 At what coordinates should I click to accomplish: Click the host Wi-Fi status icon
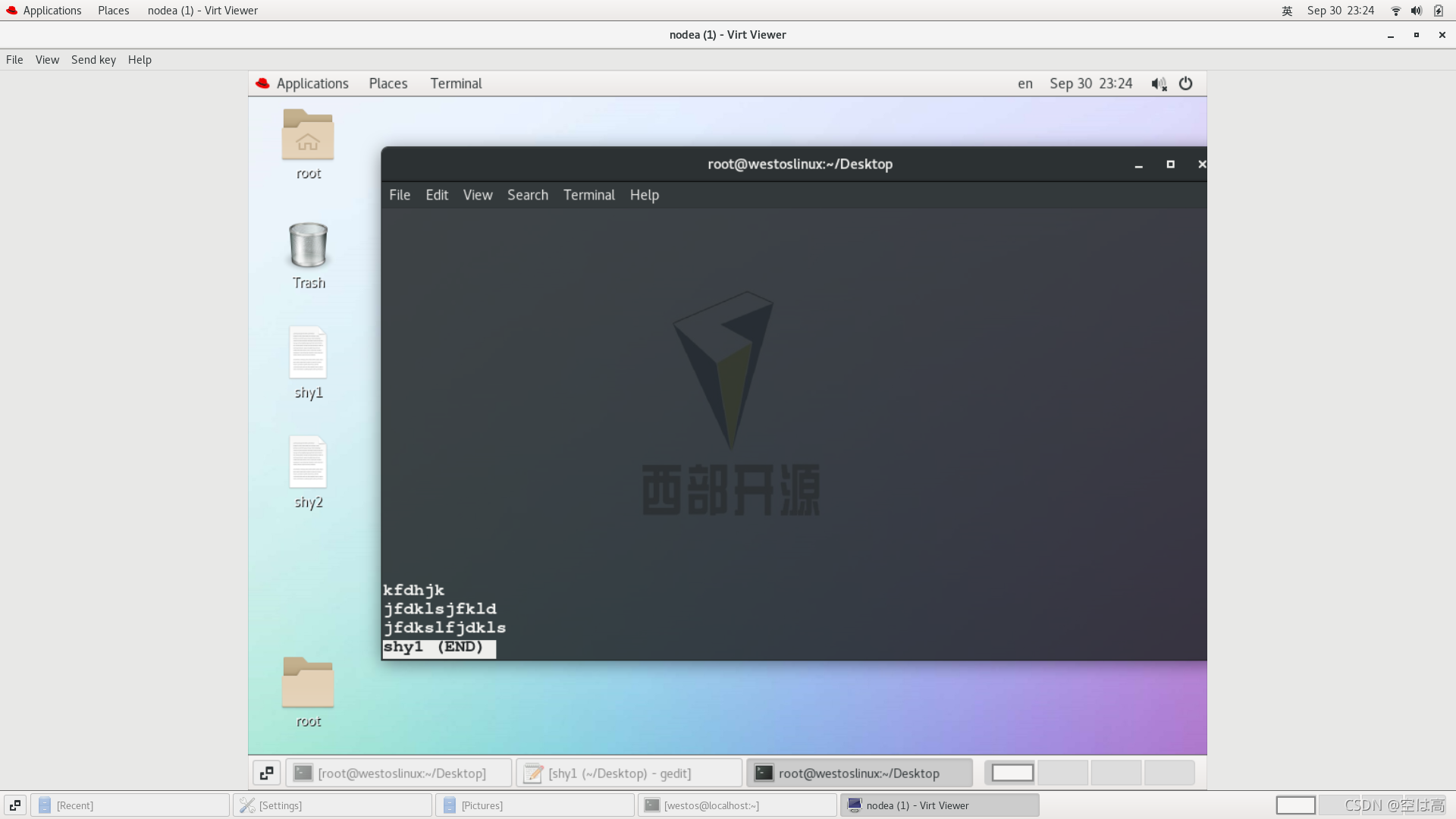pos(1395,11)
